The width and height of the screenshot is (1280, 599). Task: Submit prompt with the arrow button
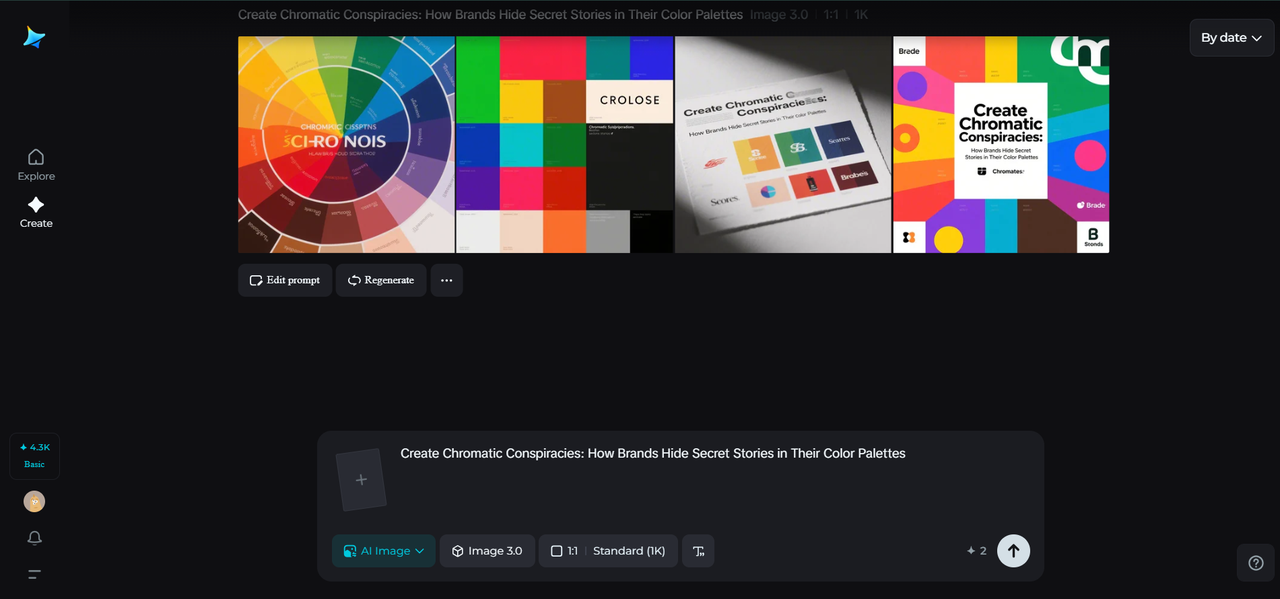1013,550
